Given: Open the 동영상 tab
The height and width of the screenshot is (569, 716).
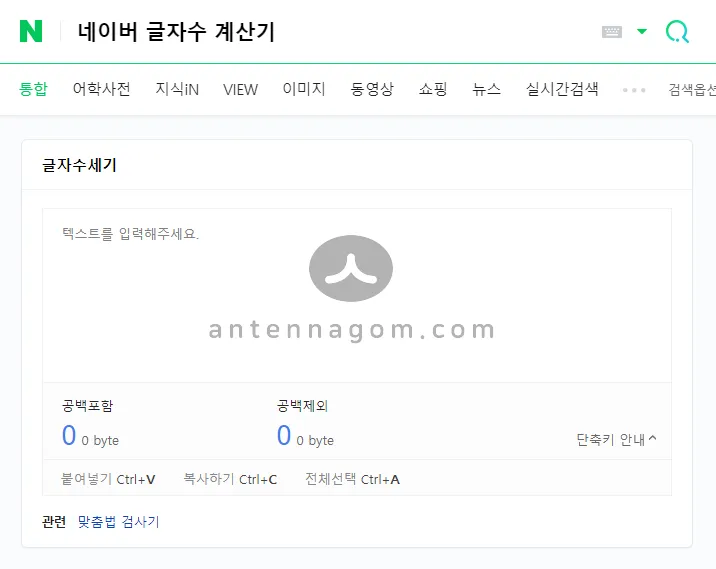Looking at the screenshot, I should pos(372,89).
